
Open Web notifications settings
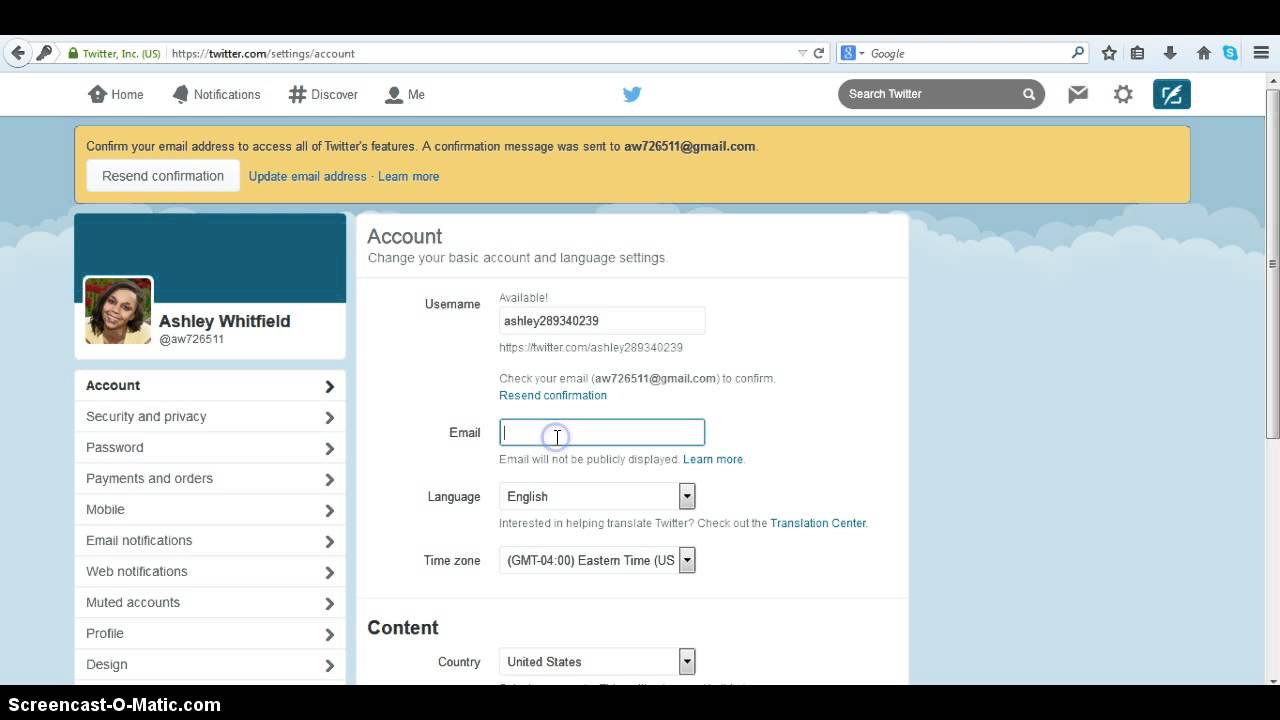(210, 572)
